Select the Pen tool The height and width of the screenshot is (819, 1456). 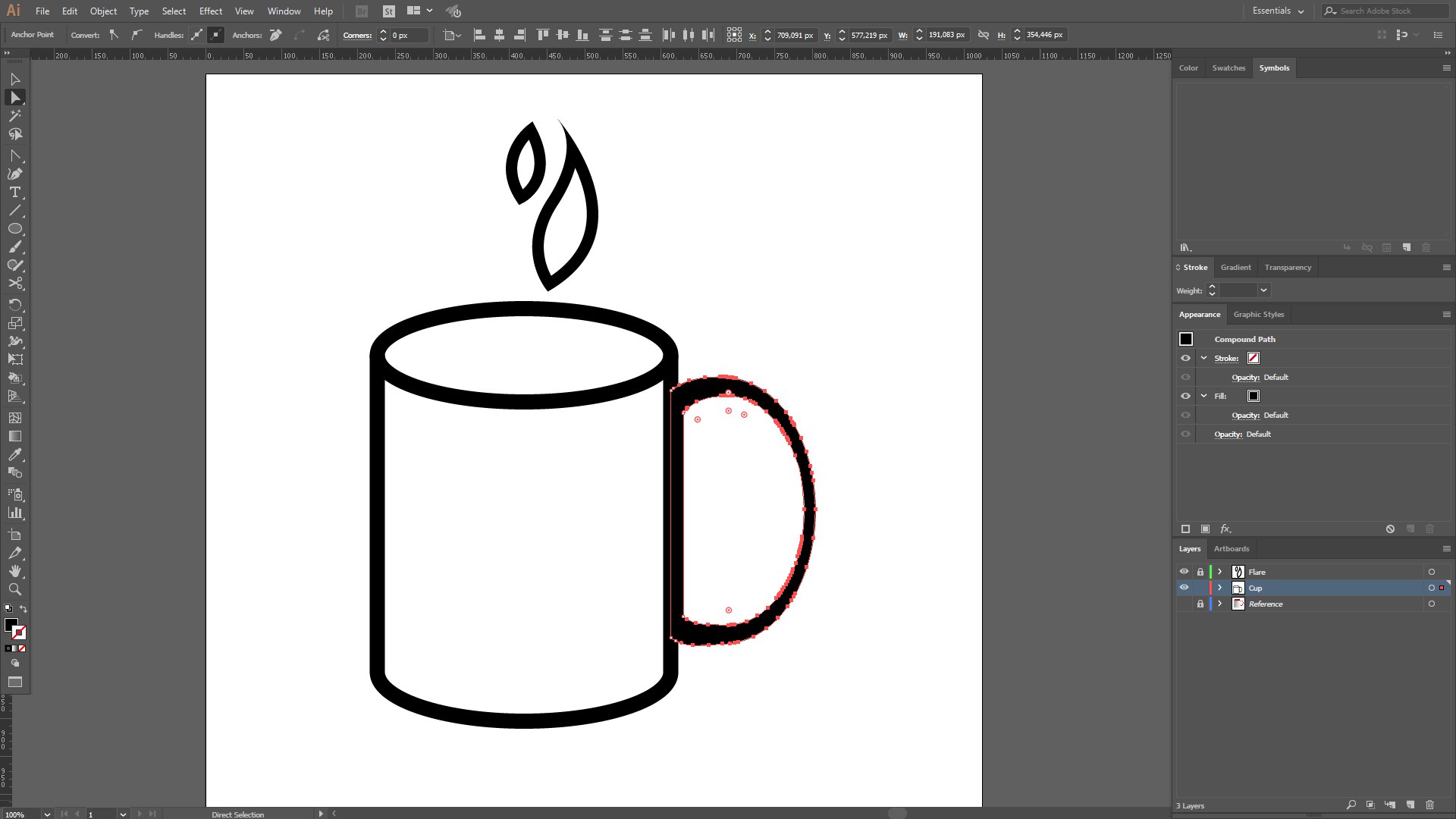tap(15, 174)
